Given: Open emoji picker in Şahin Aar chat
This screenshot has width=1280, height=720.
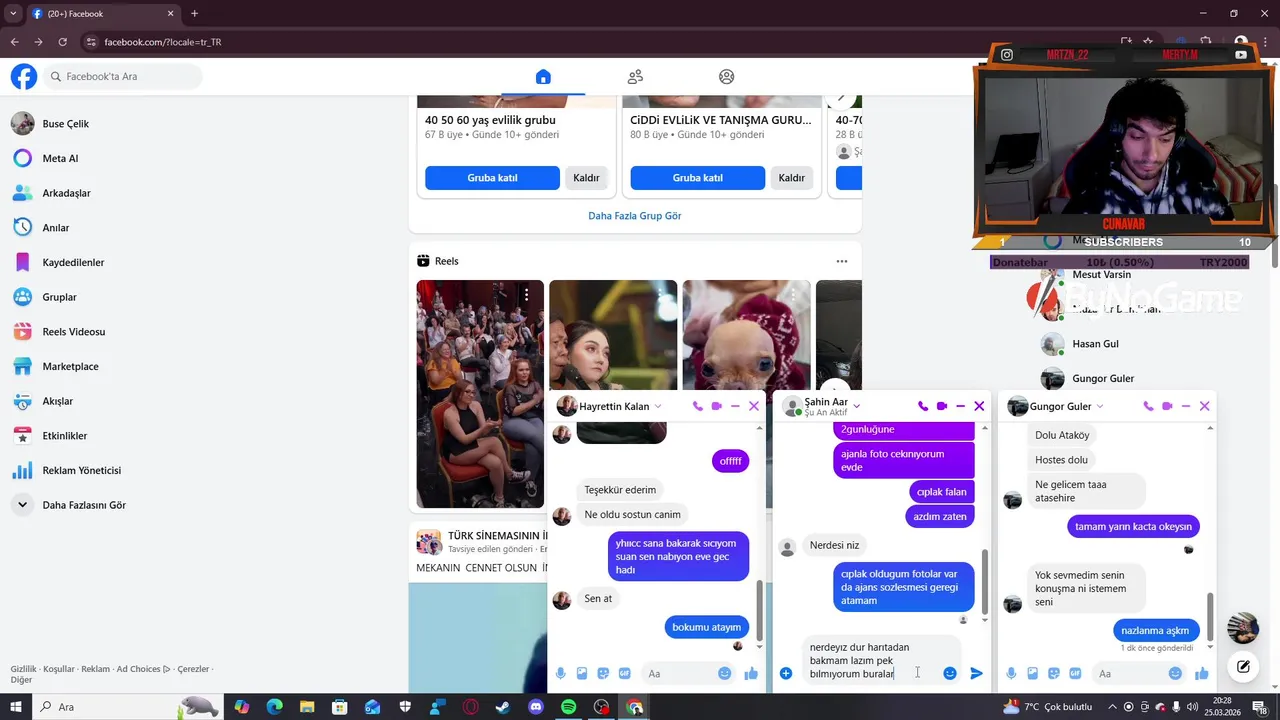Looking at the screenshot, I should (950, 673).
